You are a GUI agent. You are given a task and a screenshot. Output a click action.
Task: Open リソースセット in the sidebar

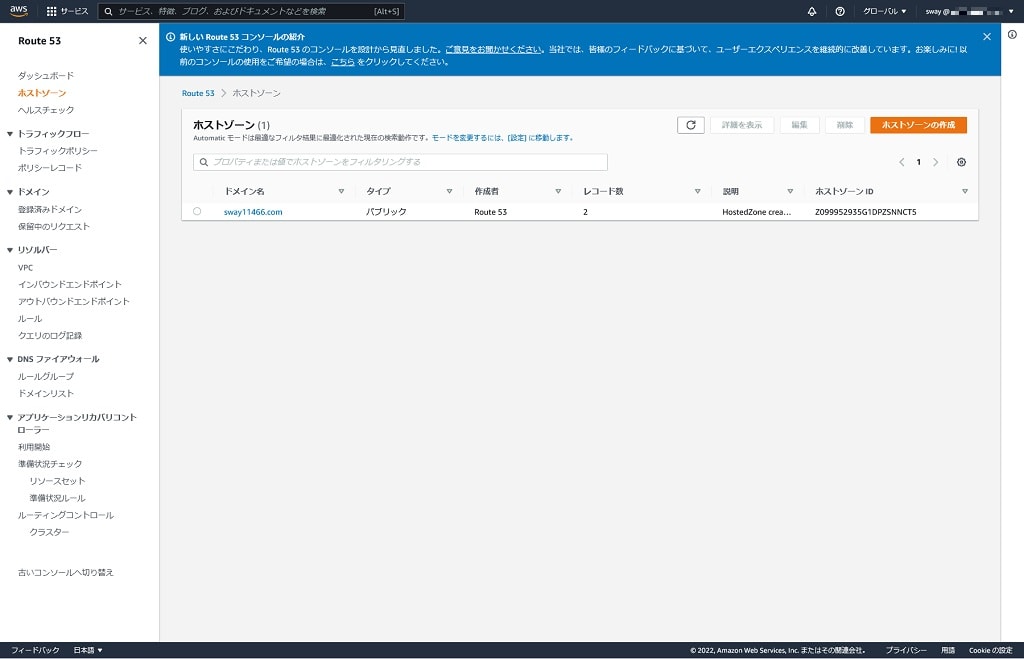coord(57,481)
